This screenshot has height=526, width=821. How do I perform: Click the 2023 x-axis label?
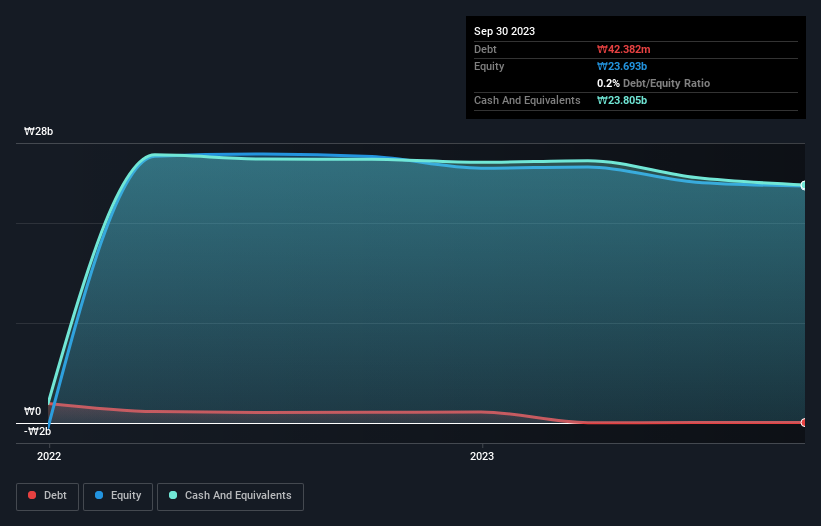pos(482,456)
